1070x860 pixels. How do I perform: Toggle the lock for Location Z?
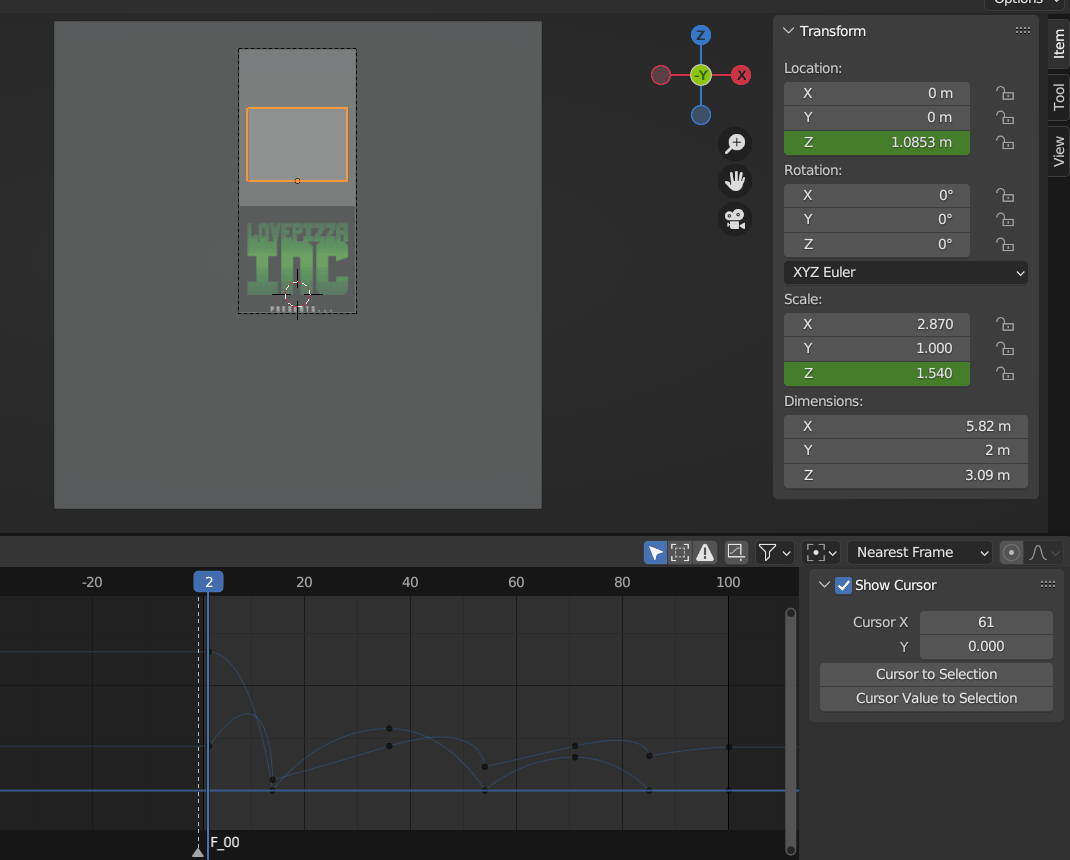(1005, 143)
